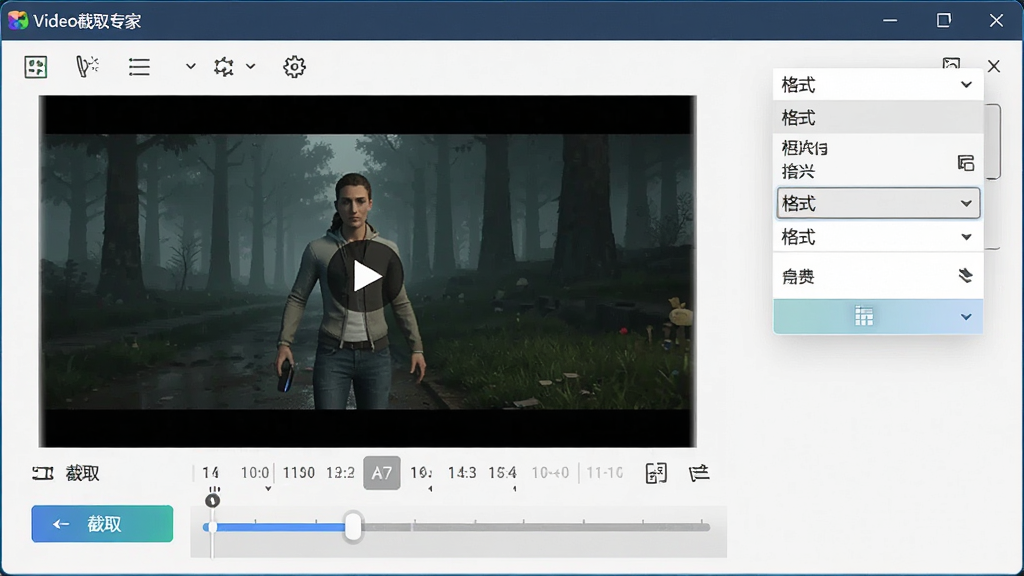Screen dimensions: 1024x576
Task: Expand the chevron beside the crop-settings icon
Action: (250, 66)
